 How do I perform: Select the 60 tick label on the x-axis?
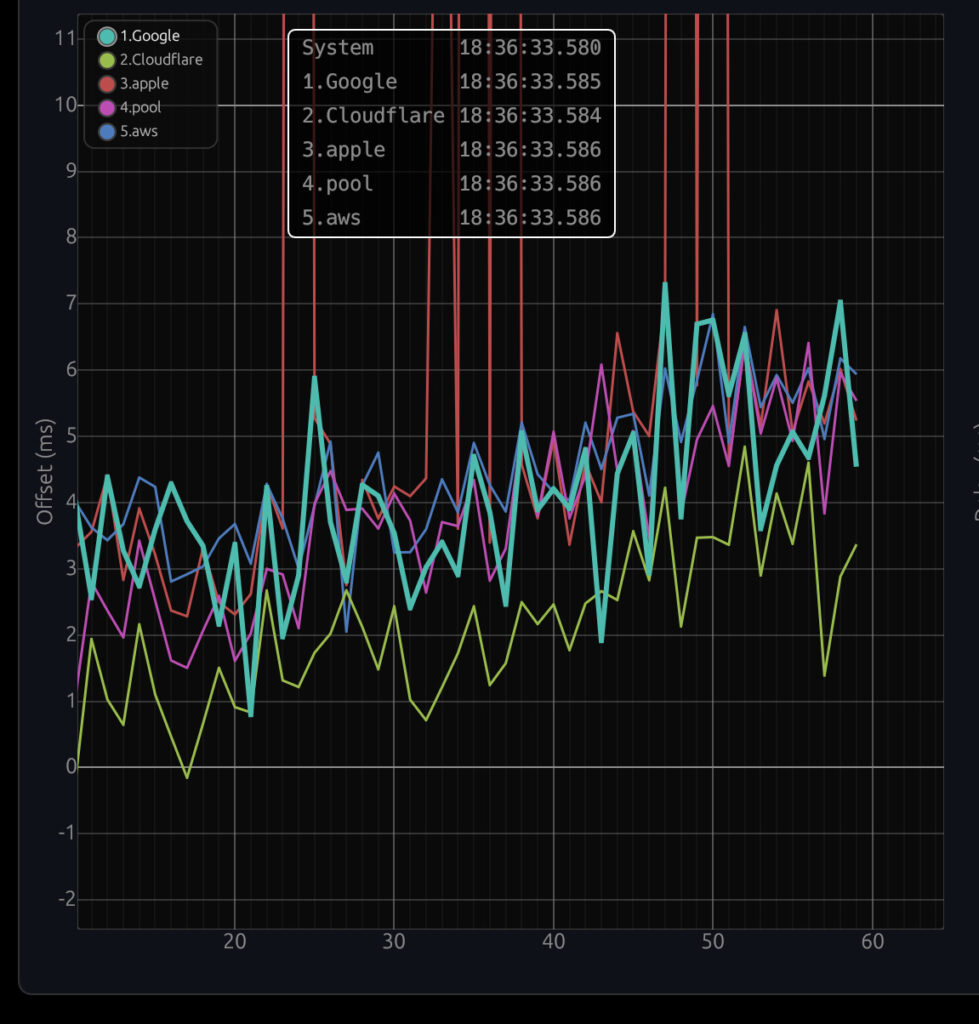click(873, 941)
